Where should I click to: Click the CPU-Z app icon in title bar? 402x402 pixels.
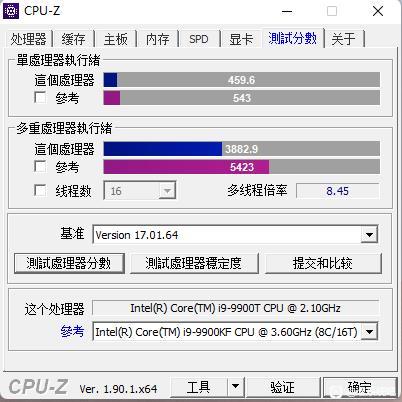click(x=11, y=11)
